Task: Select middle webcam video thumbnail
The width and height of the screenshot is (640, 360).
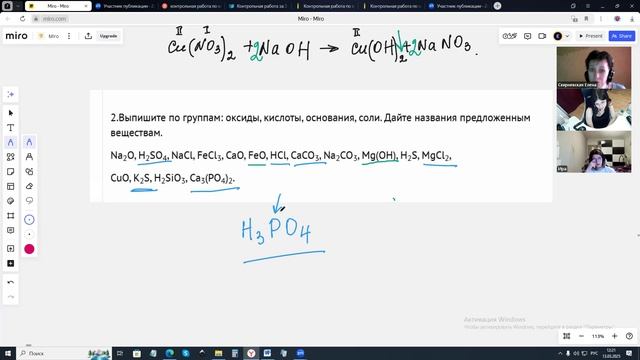Action: click(594, 109)
